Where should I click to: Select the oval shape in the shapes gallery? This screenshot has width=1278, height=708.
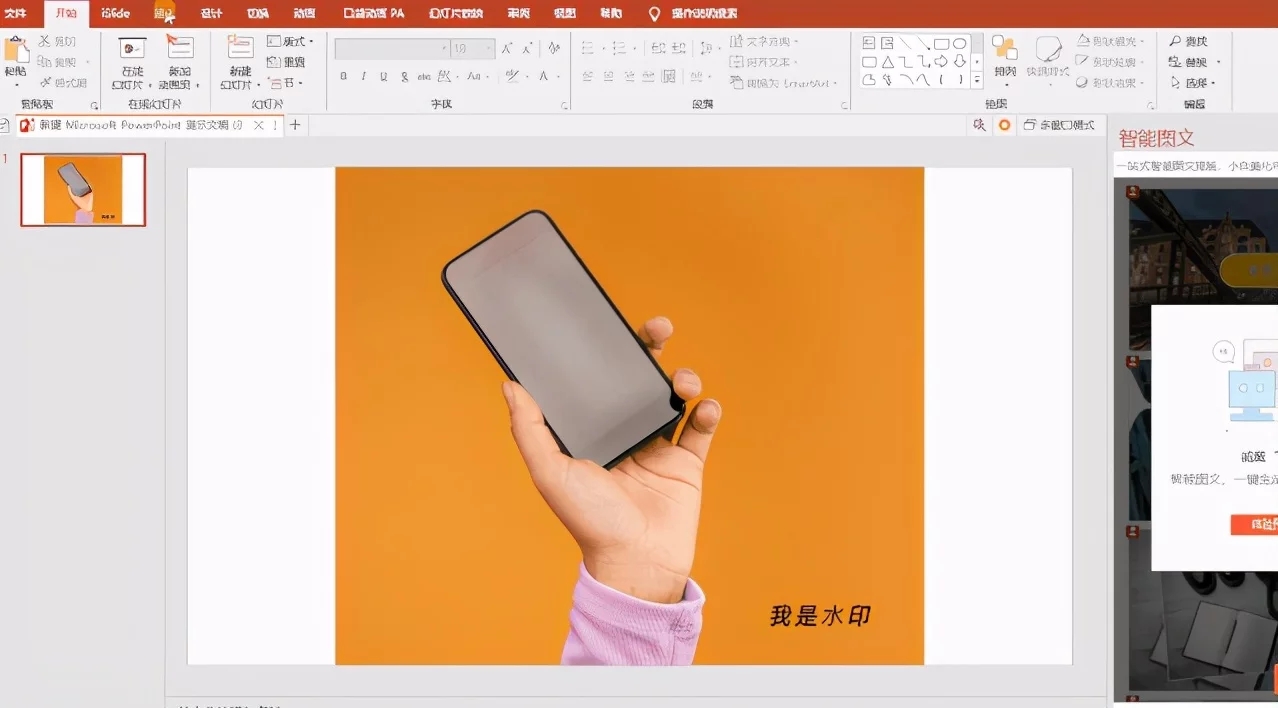click(959, 44)
